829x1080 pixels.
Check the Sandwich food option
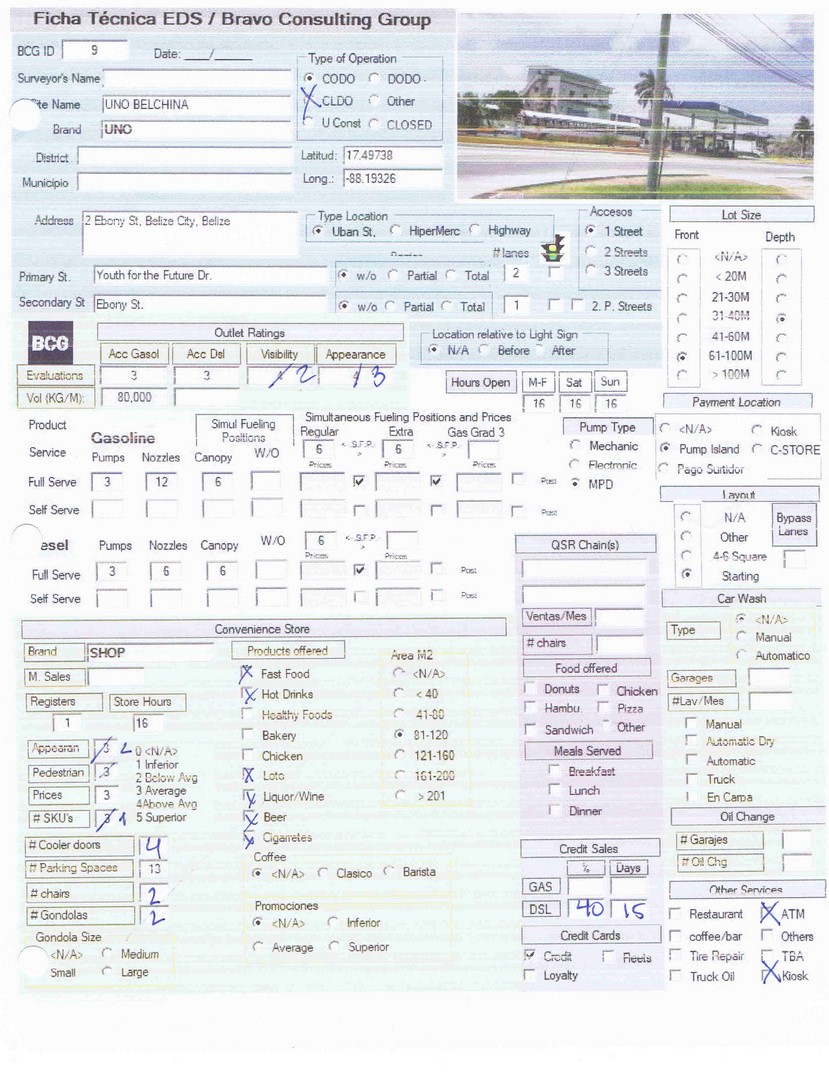530,729
